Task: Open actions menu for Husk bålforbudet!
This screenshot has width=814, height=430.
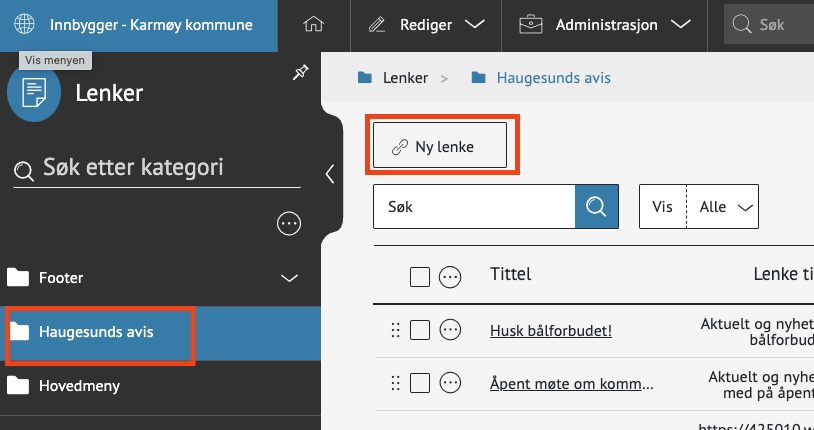Action: click(450, 330)
